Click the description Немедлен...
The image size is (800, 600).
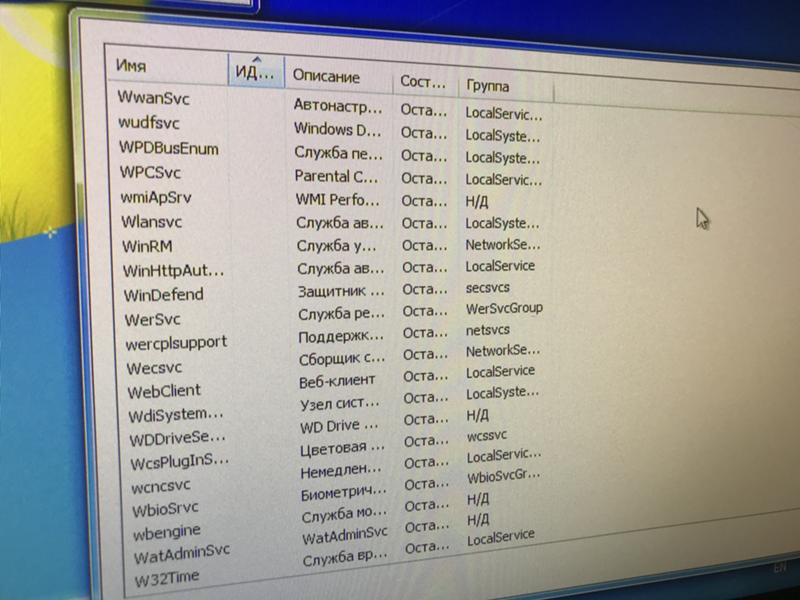[341, 471]
